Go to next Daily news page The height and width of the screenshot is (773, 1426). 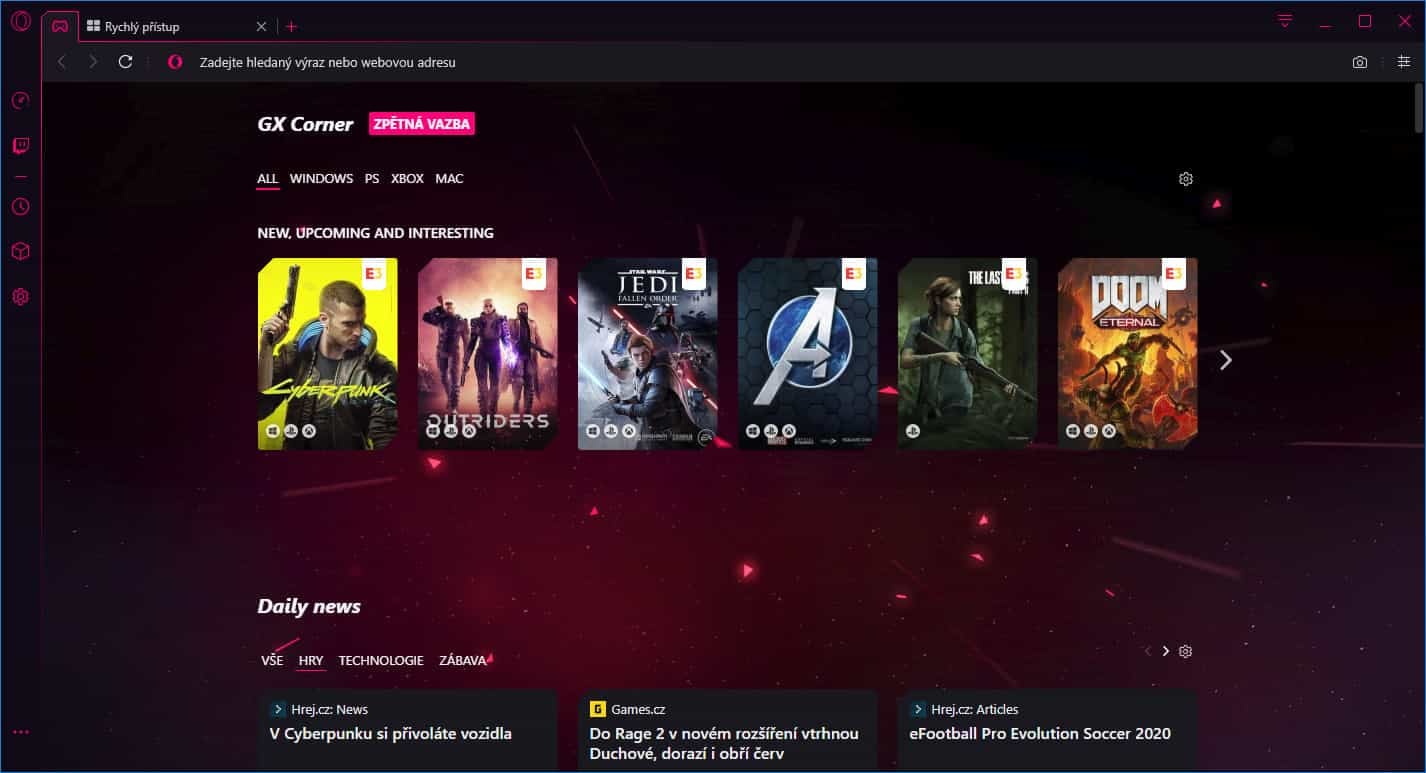(1166, 651)
